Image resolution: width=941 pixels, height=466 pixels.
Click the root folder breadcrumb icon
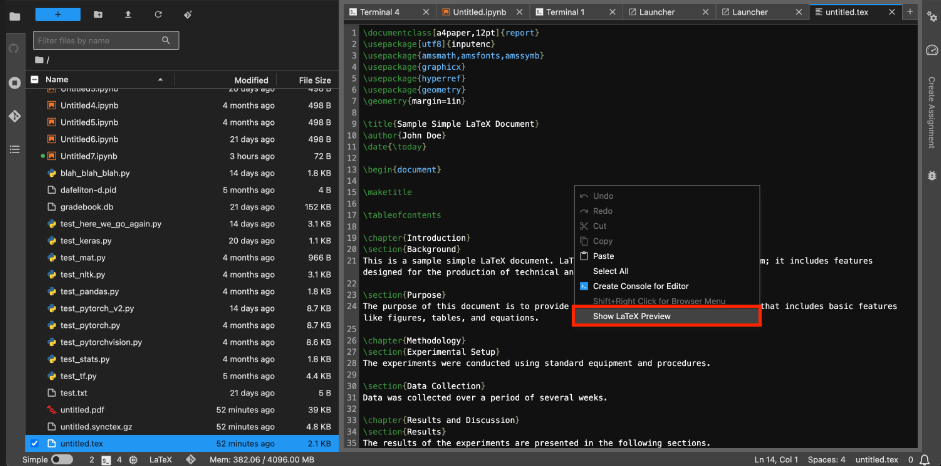pos(40,60)
